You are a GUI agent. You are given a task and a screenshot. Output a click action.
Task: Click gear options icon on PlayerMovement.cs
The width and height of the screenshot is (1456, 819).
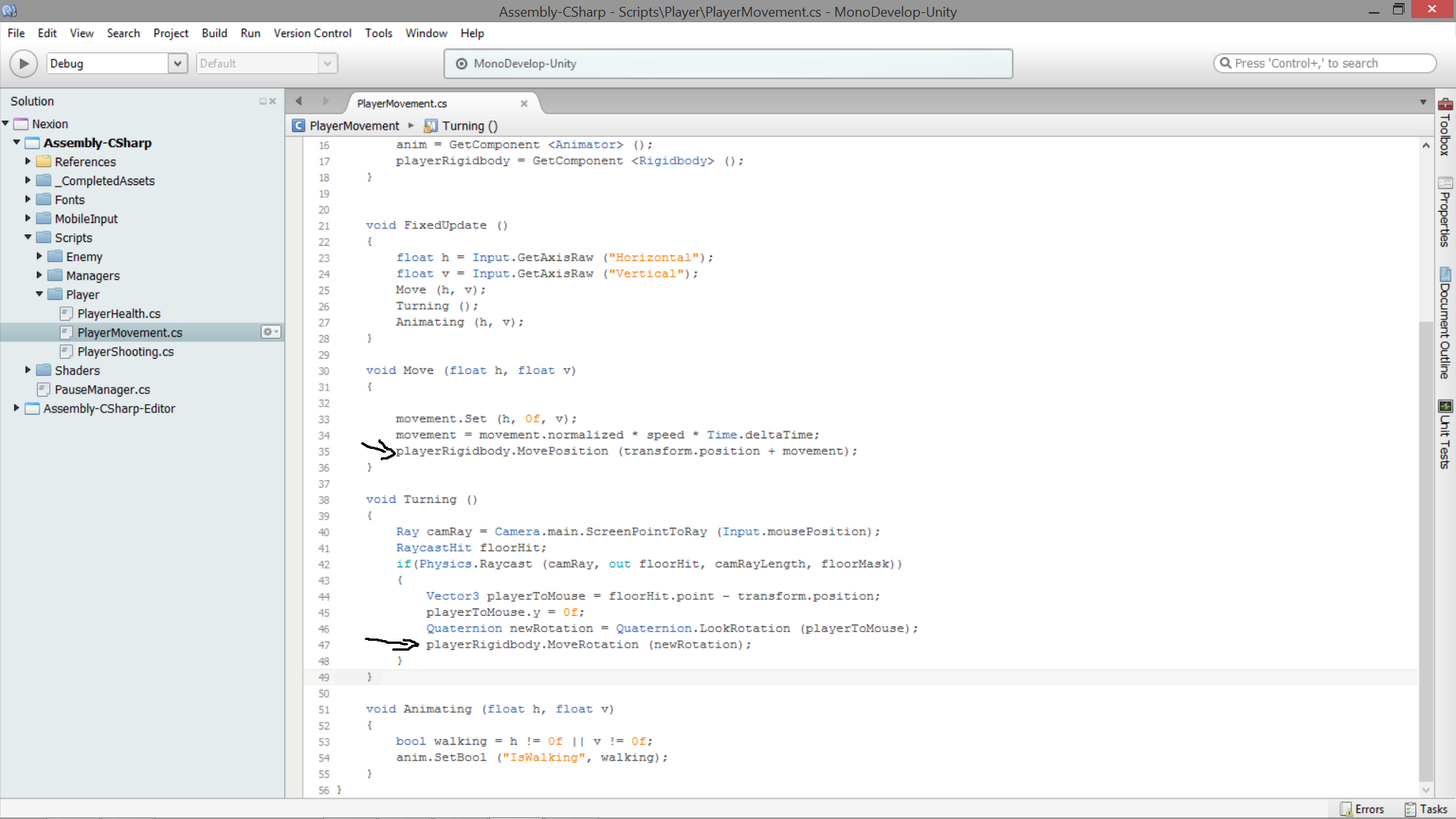click(x=270, y=332)
